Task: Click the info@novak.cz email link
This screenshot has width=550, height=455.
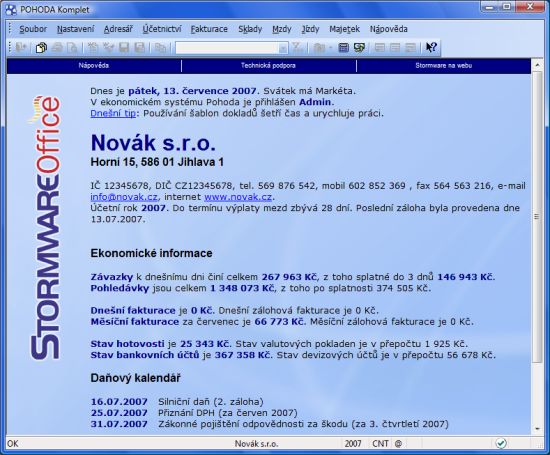Action: click(124, 197)
